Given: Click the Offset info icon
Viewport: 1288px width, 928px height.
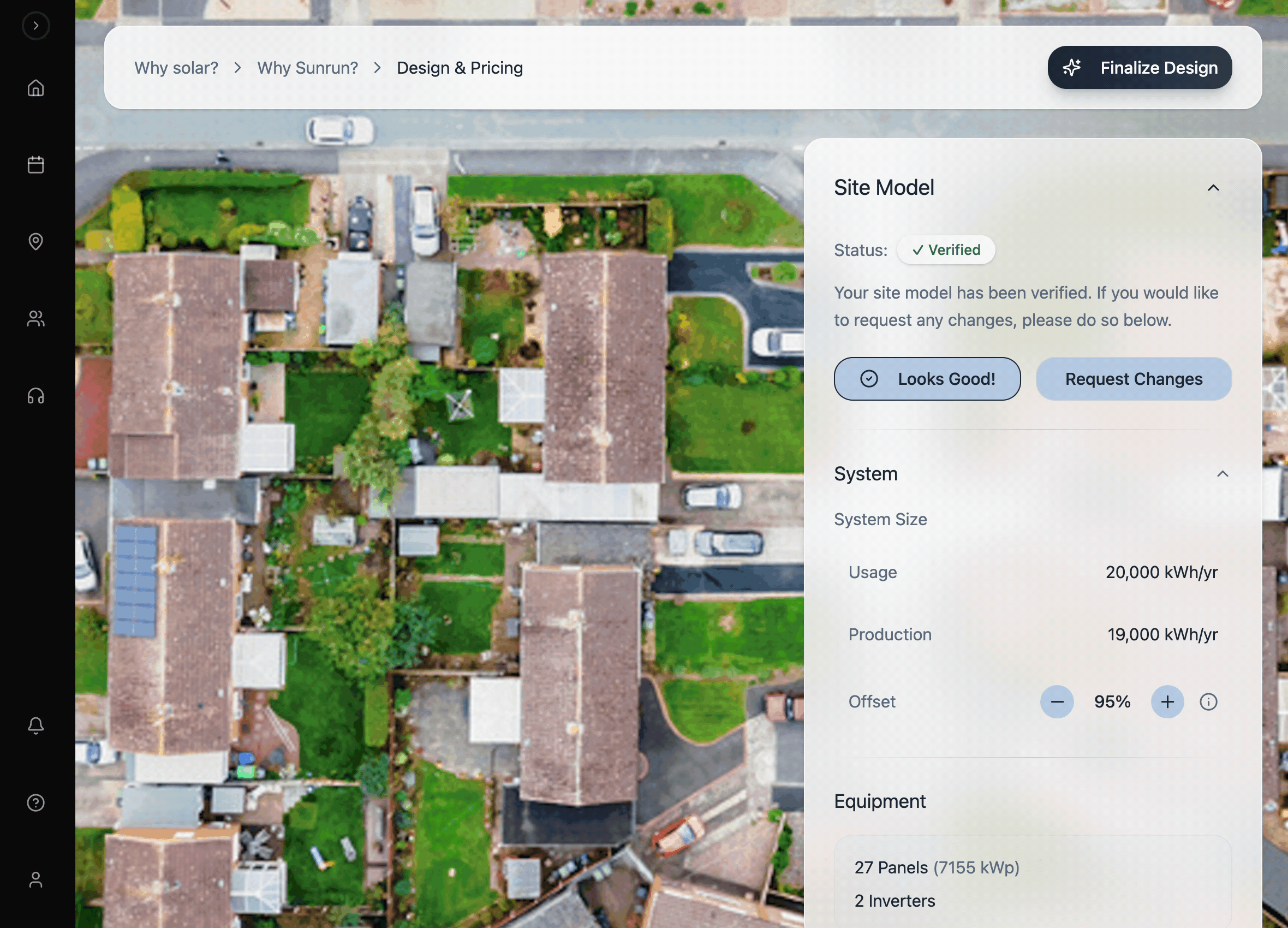Looking at the screenshot, I should pyautogui.click(x=1208, y=702).
